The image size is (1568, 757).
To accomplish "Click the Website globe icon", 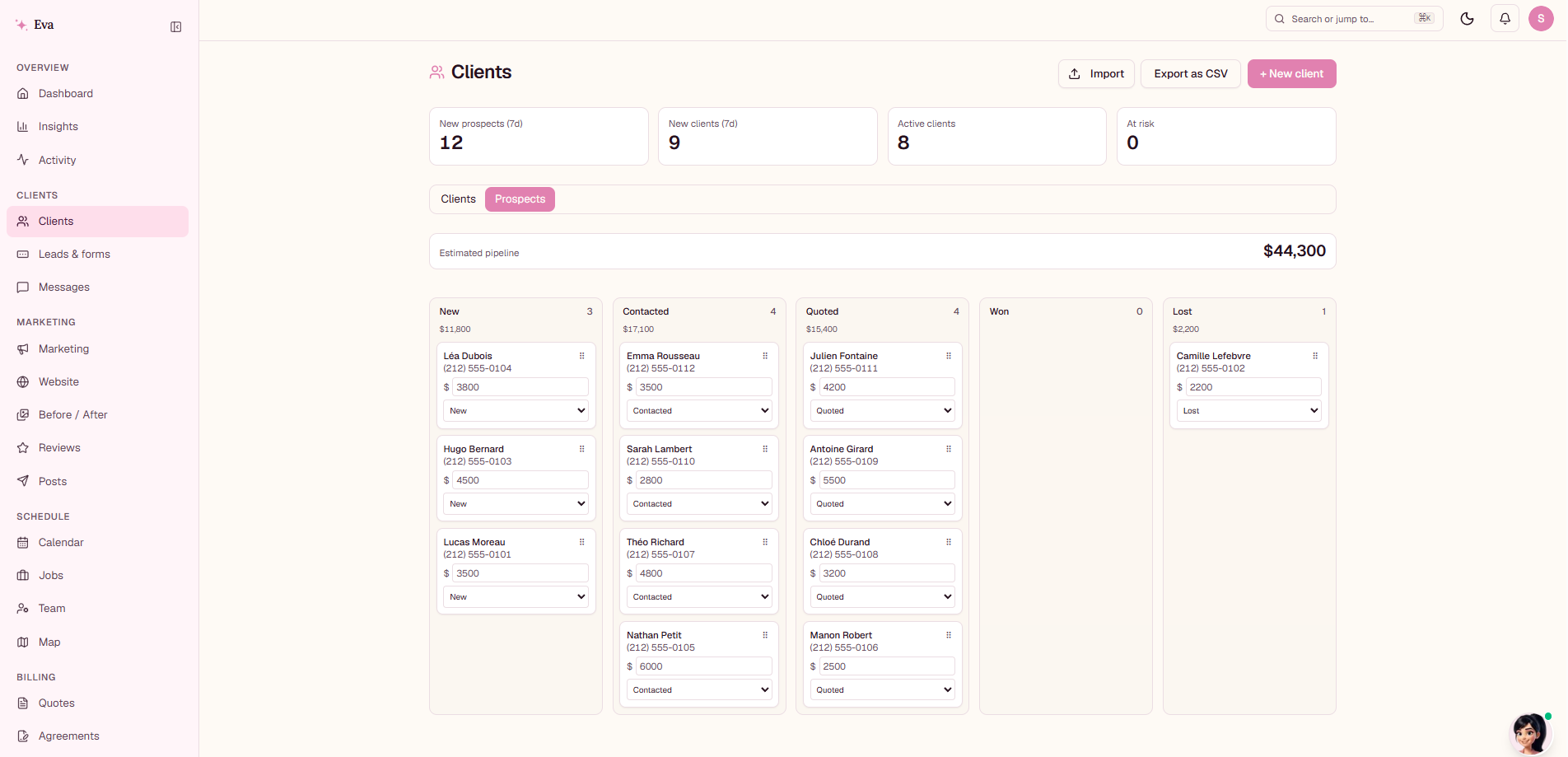I will [23, 382].
